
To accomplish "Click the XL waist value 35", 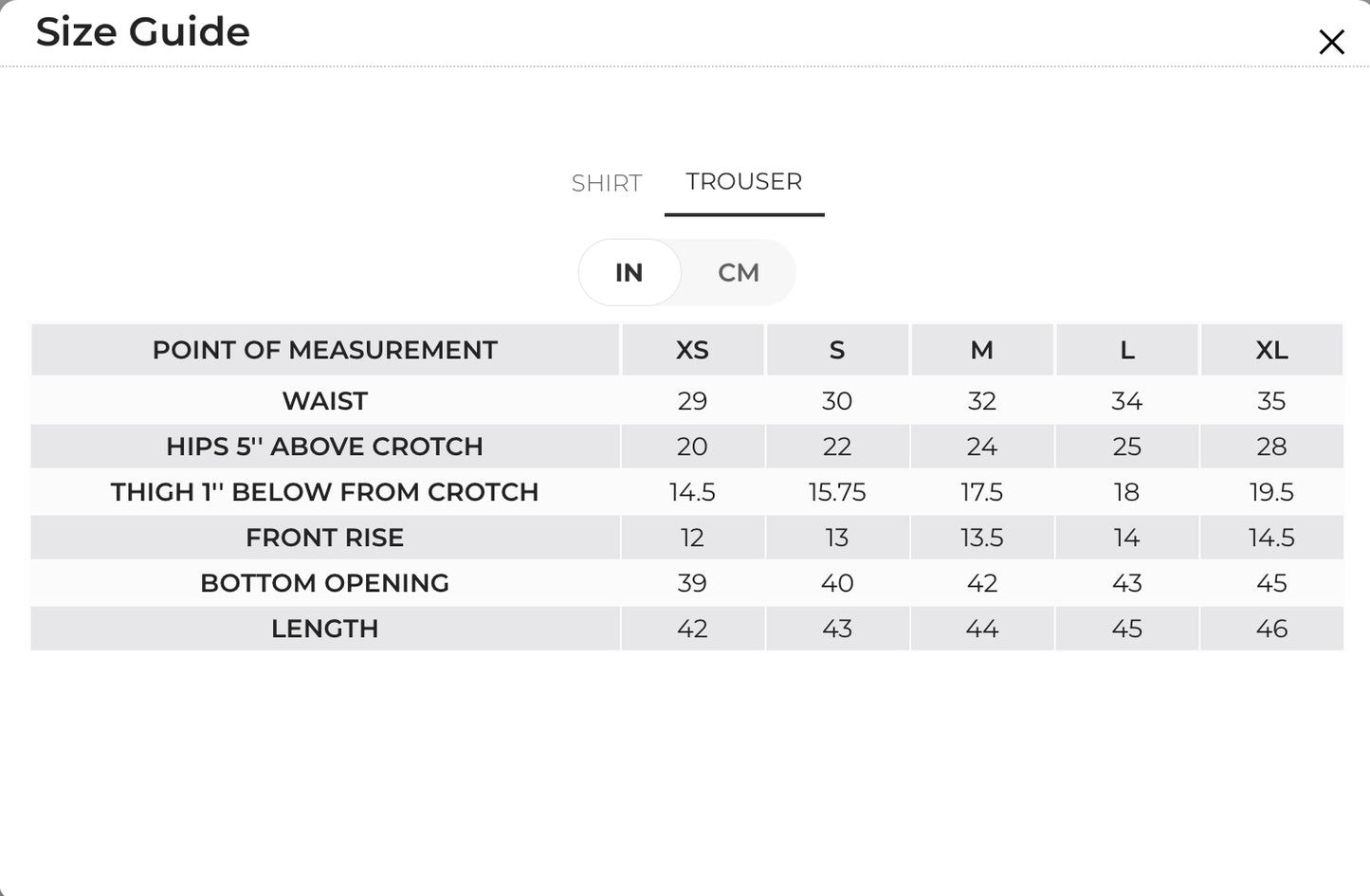I will tap(1271, 401).
